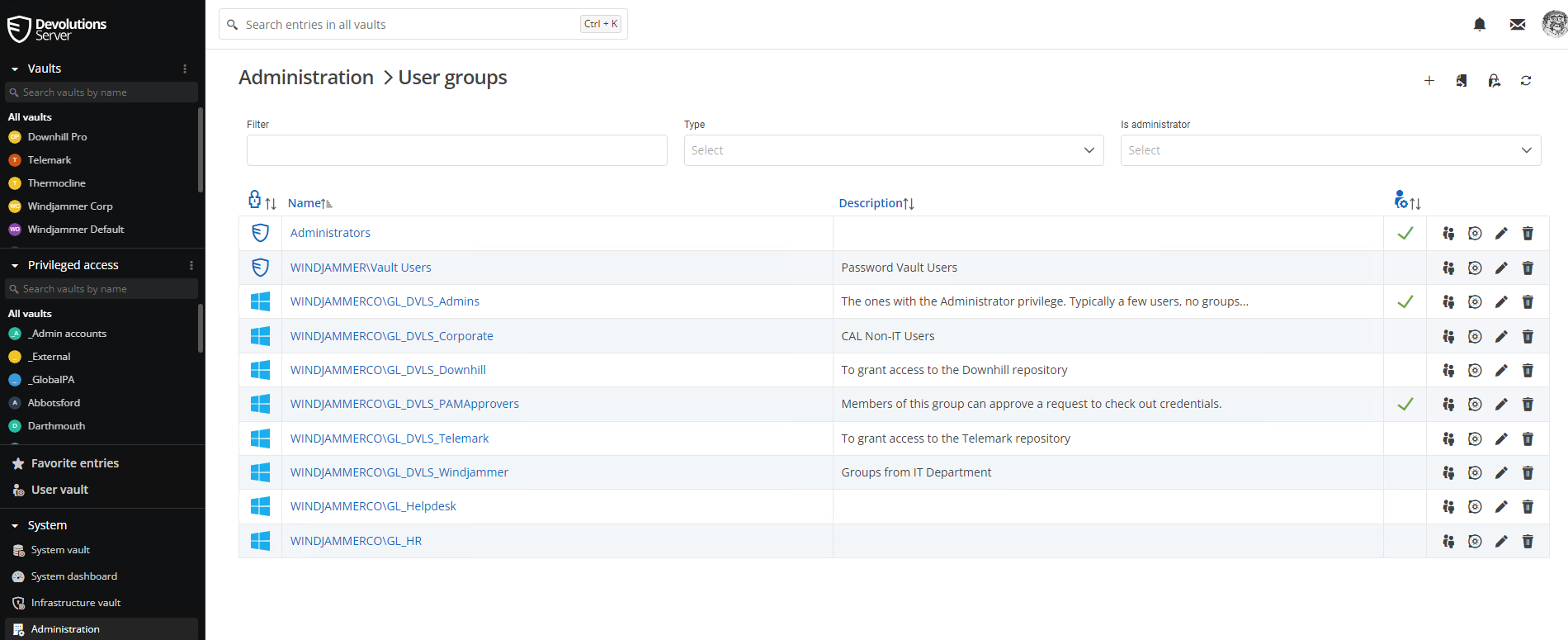Open the Administrators group link
The height and width of the screenshot is (640, 1568).
pyautogui.click(x=330, y=233)
